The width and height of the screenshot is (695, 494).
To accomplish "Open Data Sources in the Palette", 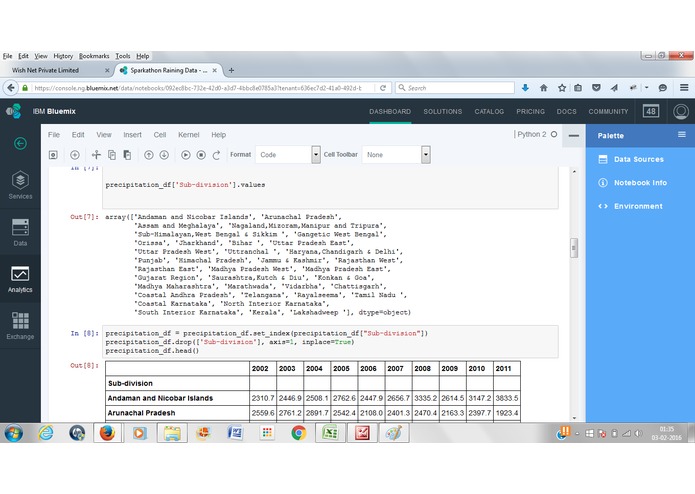I will click(631, 159).
